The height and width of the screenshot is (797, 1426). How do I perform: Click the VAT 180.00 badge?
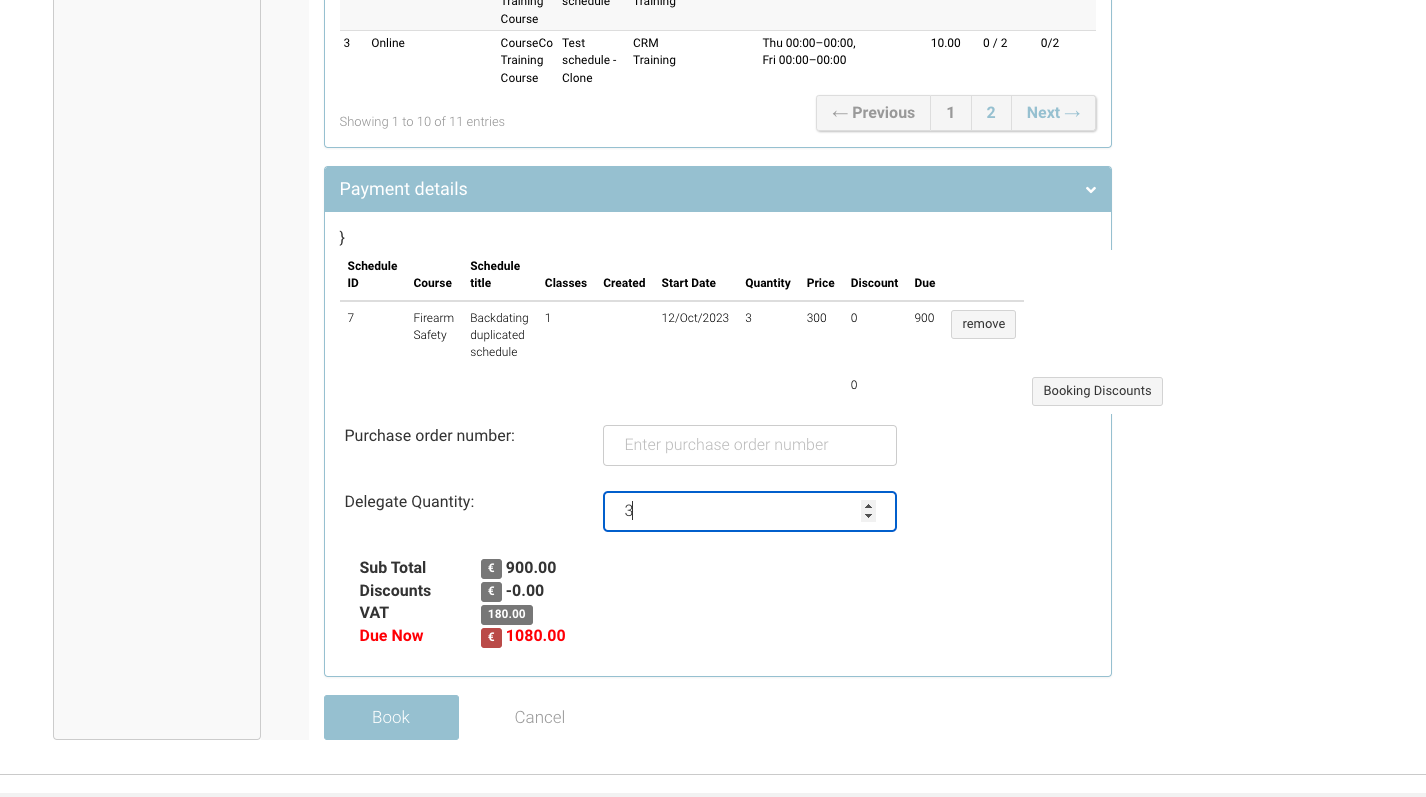(x=506, y=614)
